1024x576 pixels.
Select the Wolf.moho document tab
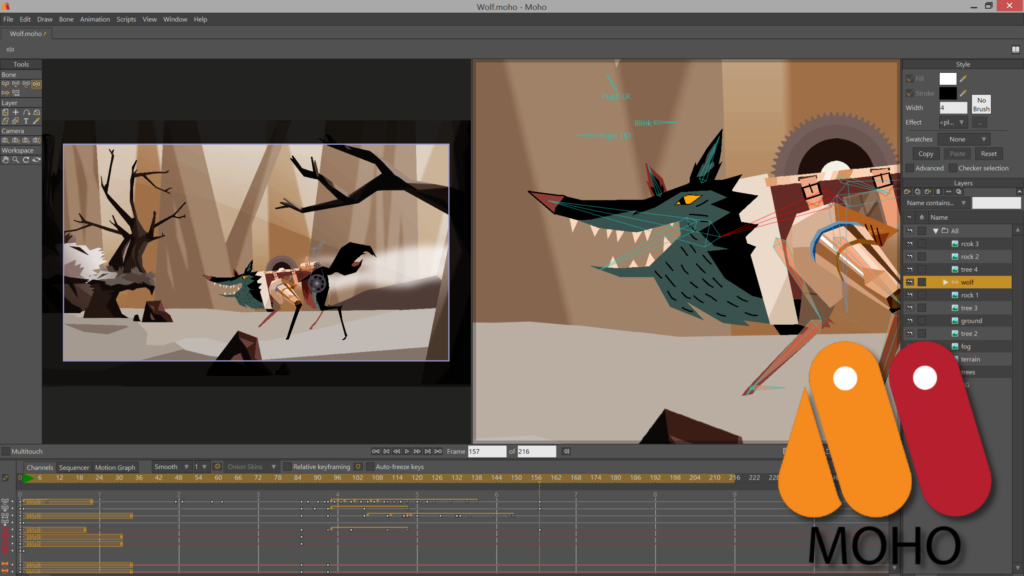coord(26,34)
